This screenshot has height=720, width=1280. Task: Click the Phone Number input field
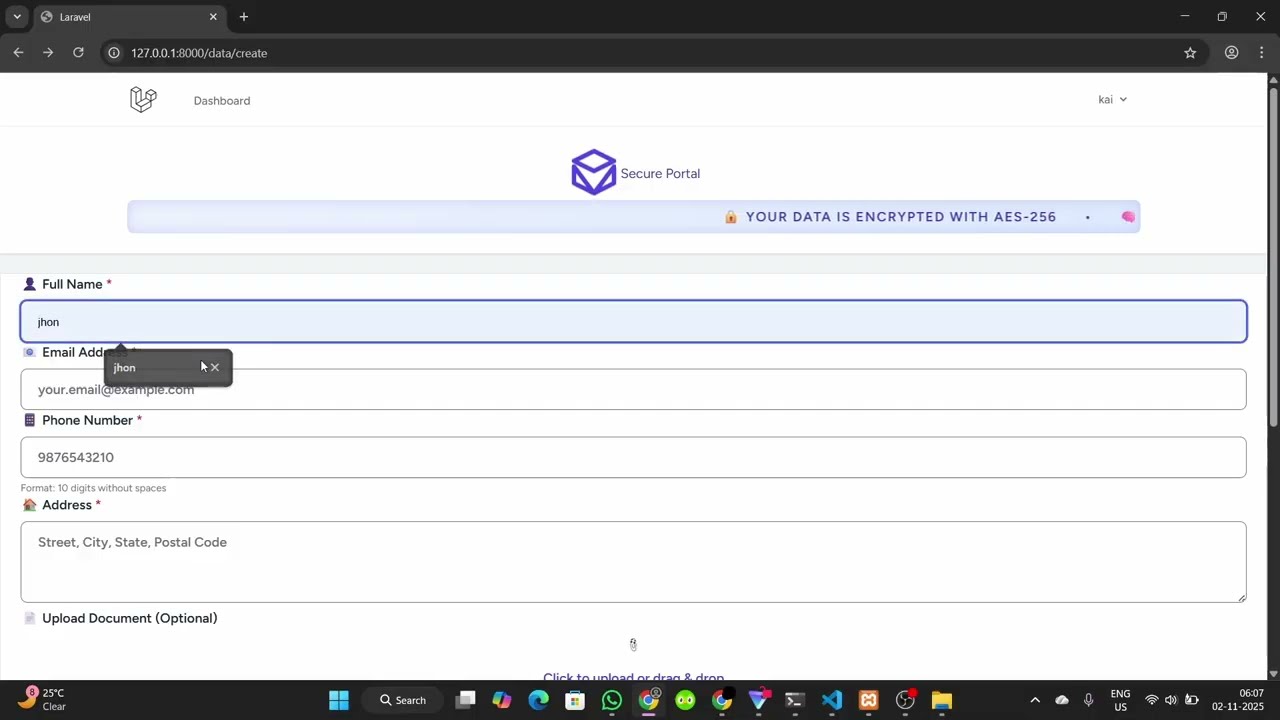coord(633,457)
